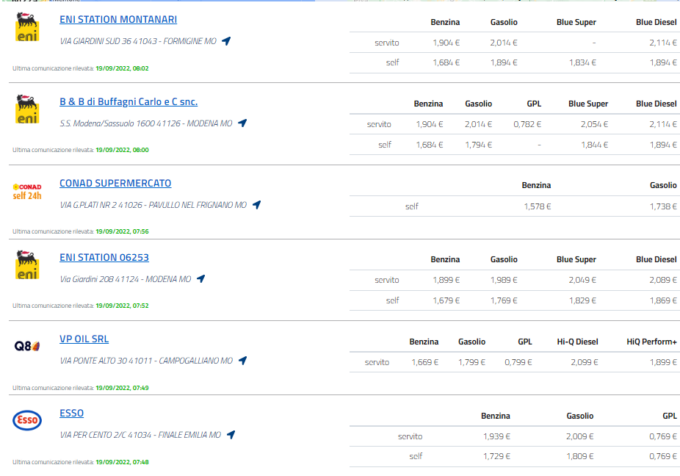The image size is (680, 476).
Task: Click the Eni logo of B & B Buffagni
Action: 27,109
